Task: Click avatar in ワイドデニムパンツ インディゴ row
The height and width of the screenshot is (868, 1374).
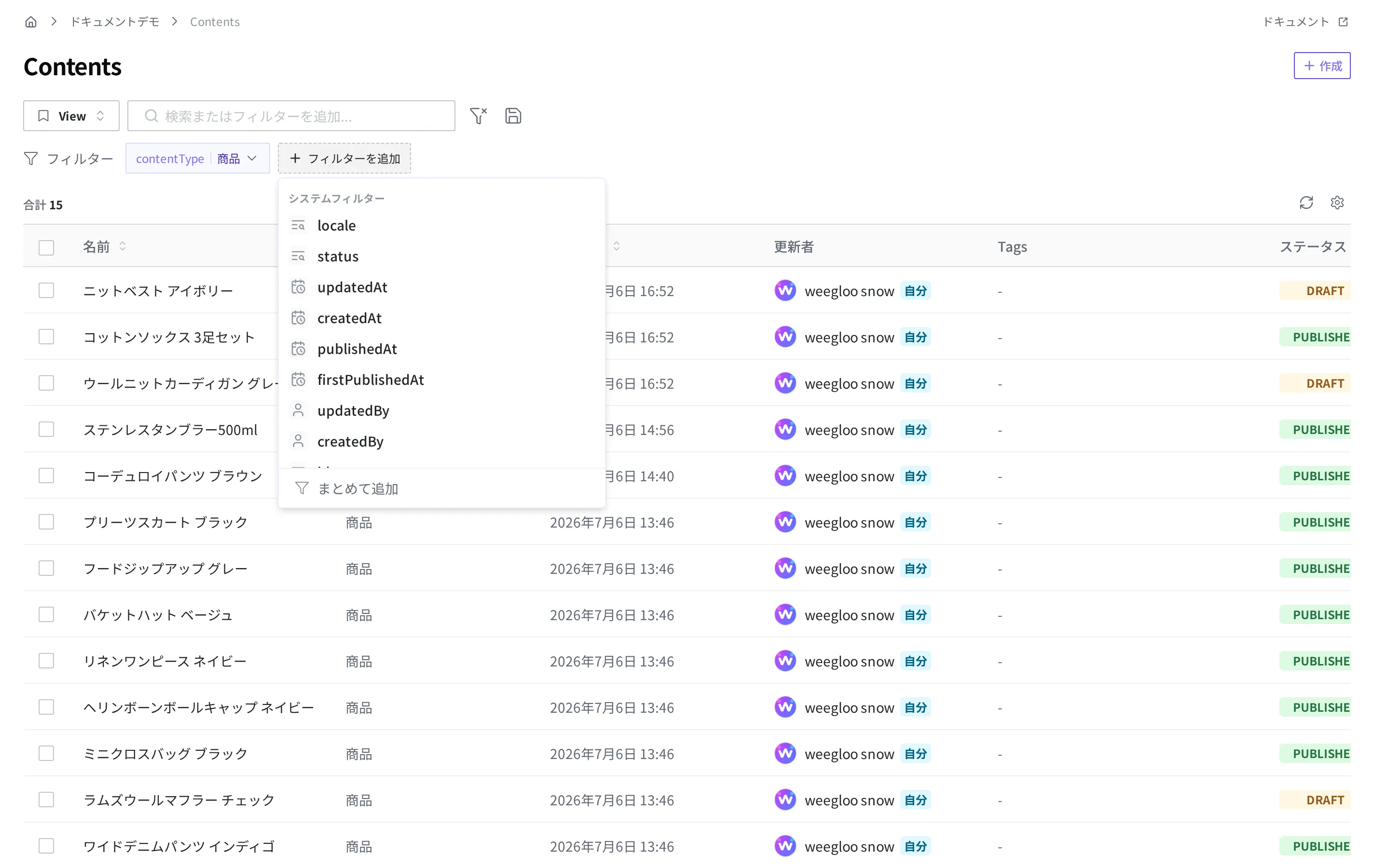Action: [x=785, y=846]
